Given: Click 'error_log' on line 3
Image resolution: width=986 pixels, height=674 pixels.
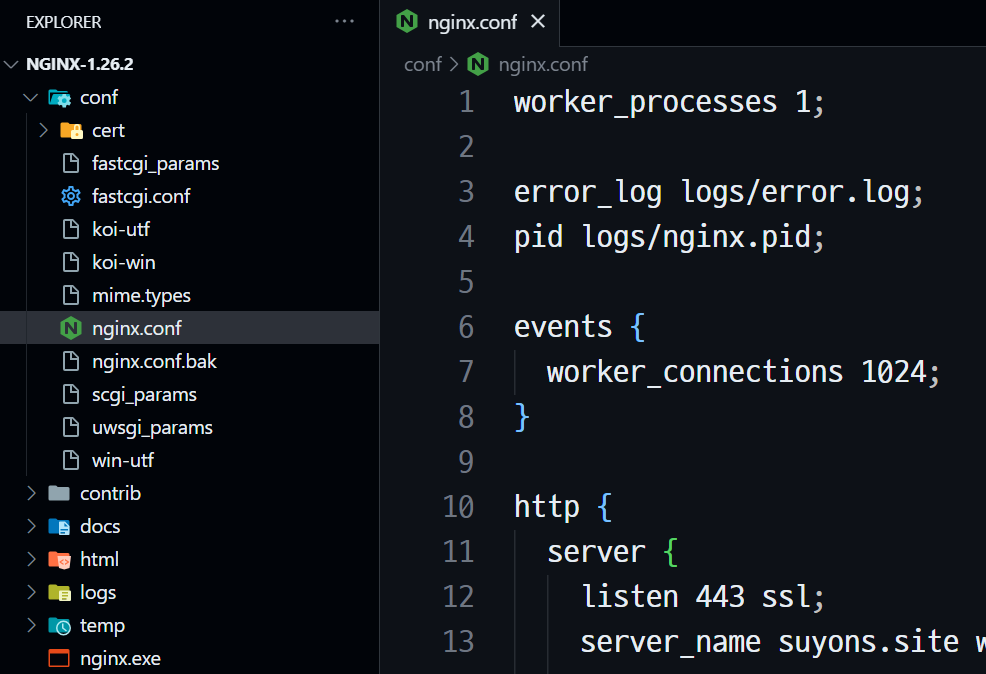Looking at the screenshot, I should coord(587,192).
